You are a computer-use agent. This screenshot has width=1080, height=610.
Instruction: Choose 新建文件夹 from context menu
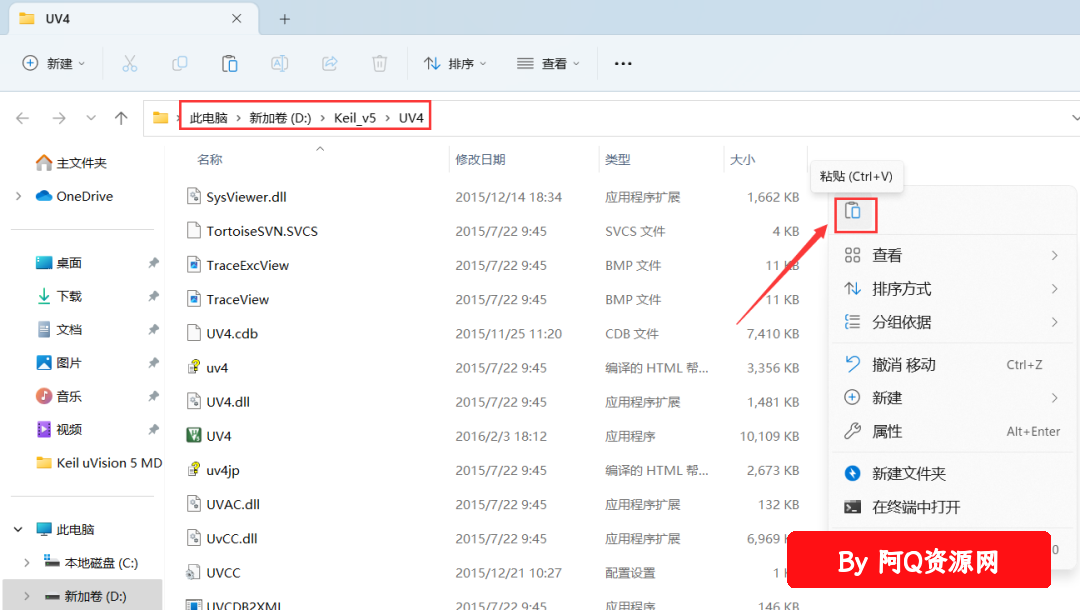[x=908, y=473]
